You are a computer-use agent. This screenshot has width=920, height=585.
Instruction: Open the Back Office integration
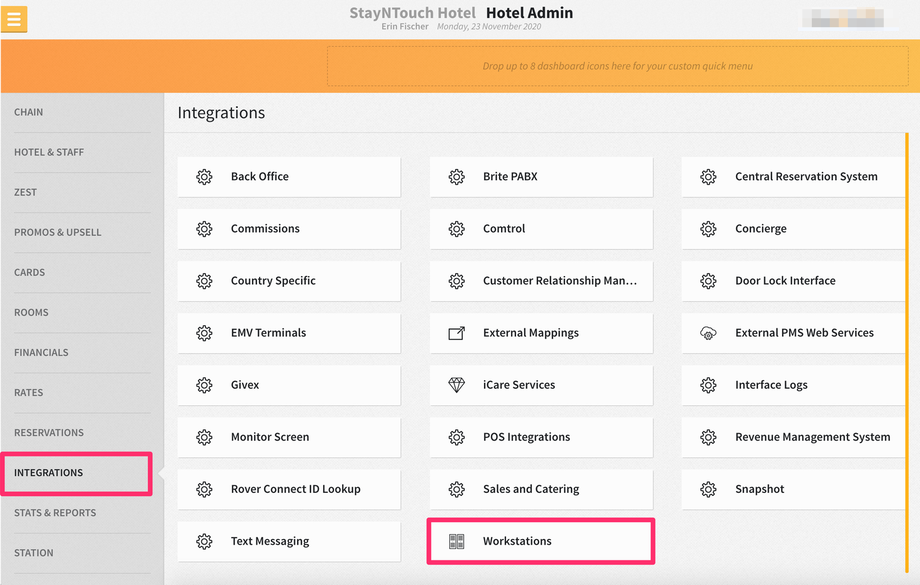click(289, 177)
